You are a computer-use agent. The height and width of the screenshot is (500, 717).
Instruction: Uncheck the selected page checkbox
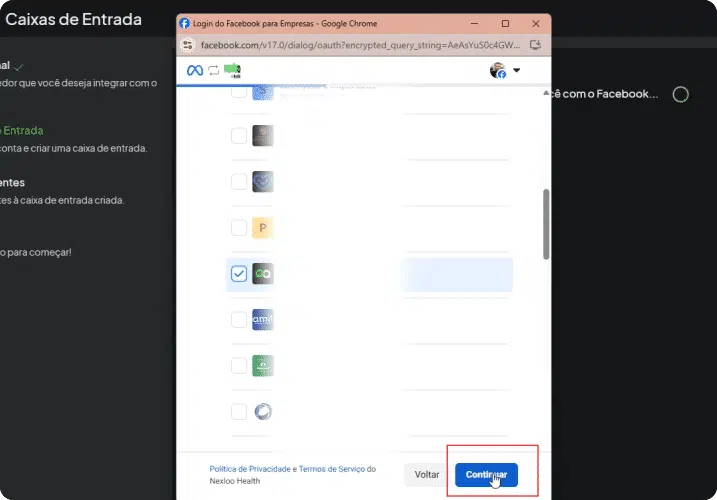239,274
